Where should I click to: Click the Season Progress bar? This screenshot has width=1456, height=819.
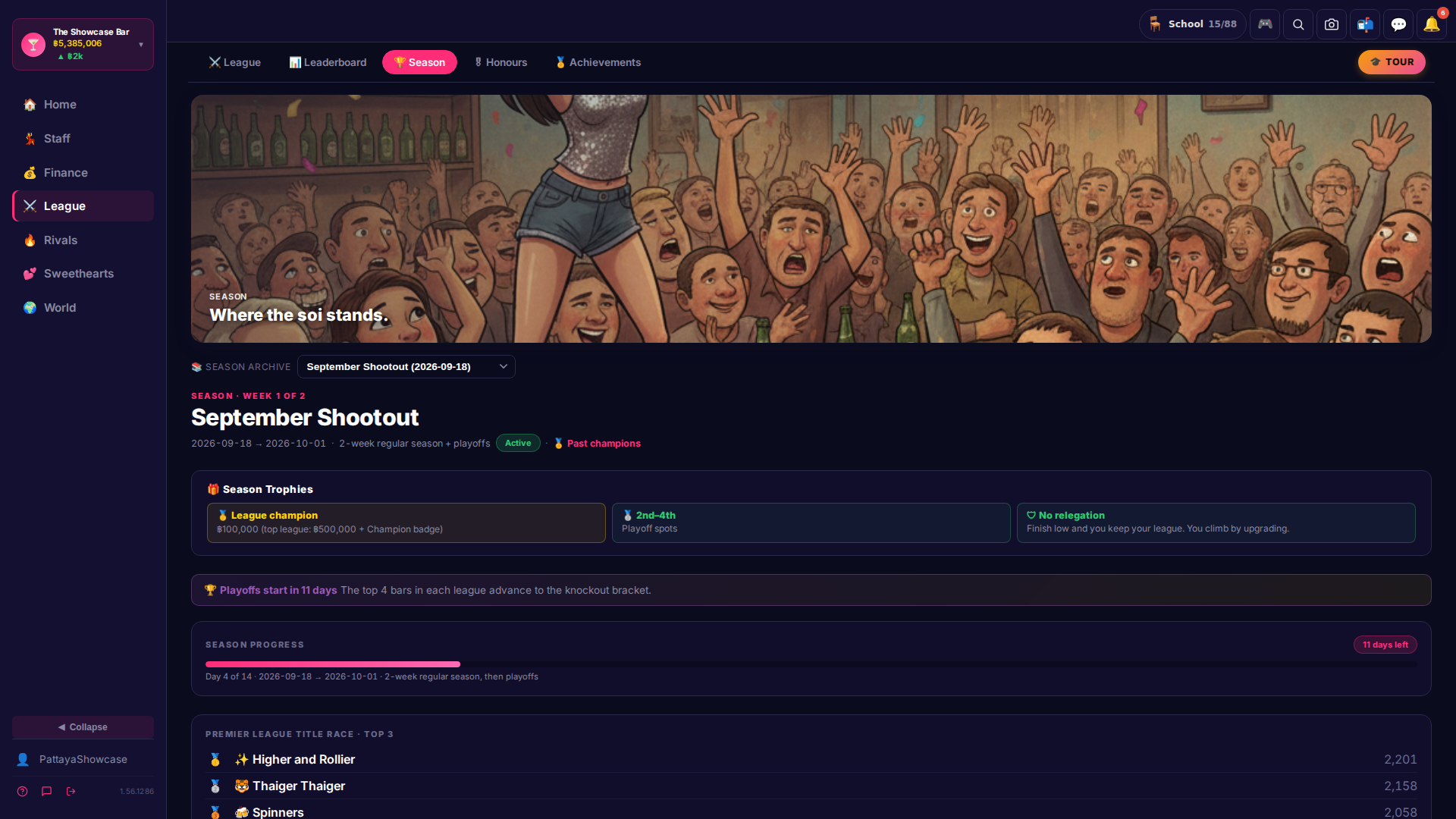pos(811,664)
